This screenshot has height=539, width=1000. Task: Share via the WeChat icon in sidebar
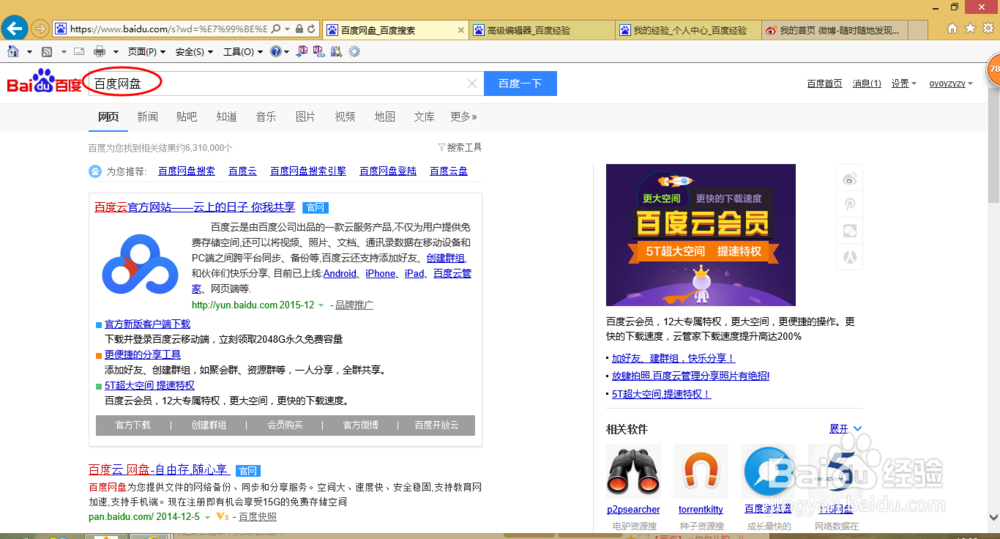pos(849,231)
